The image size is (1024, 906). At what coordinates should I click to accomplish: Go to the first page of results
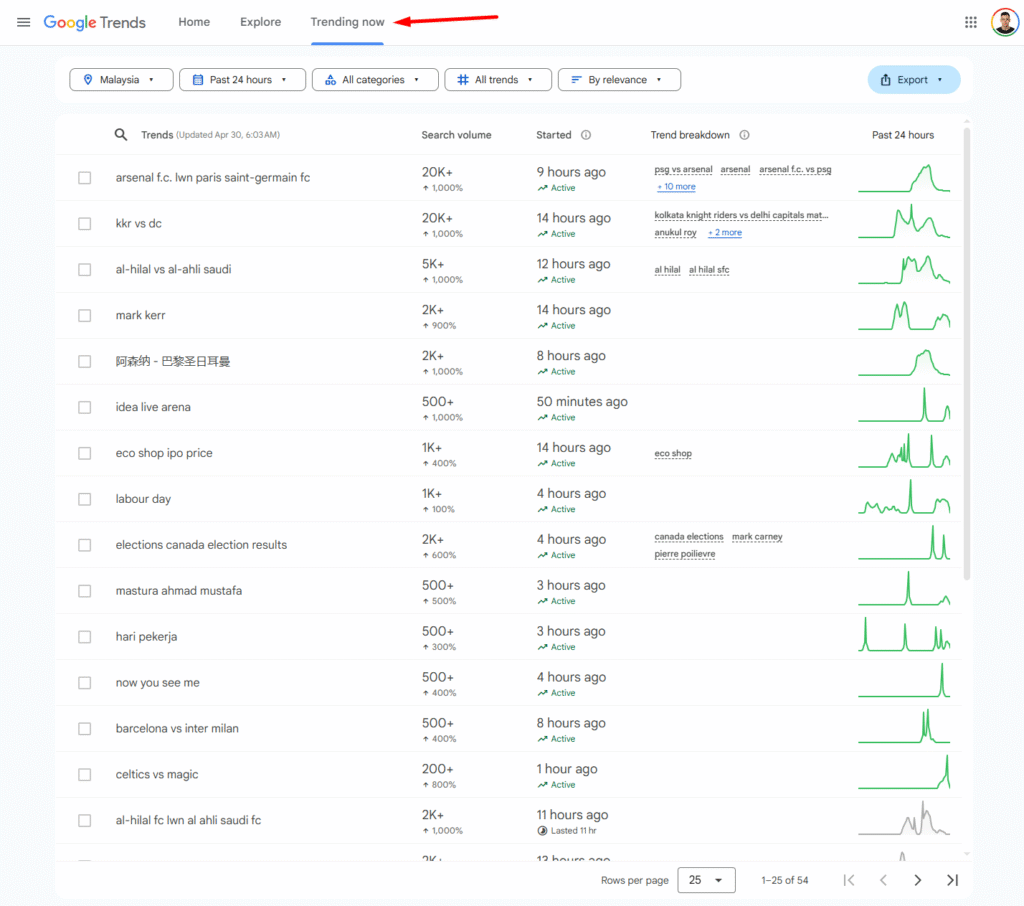pyautogui.click(x=849, y=880)
